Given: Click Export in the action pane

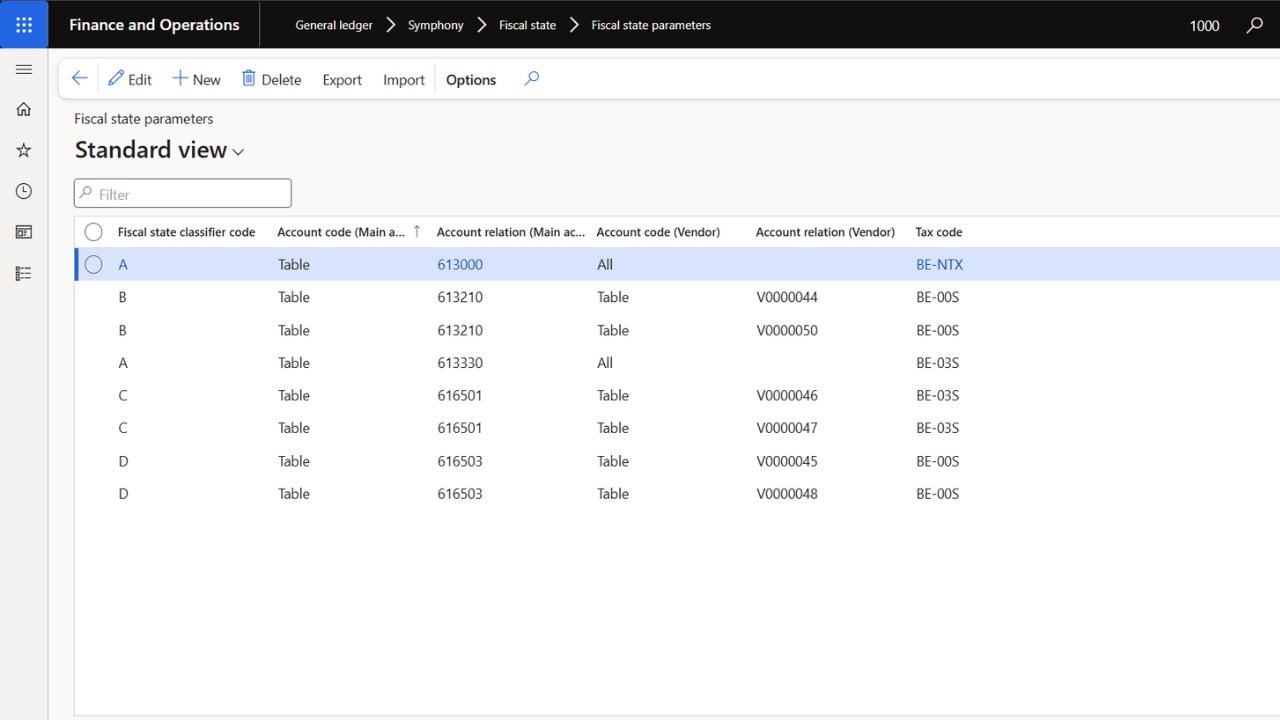Looking at the screenshot, I should 342,80.
